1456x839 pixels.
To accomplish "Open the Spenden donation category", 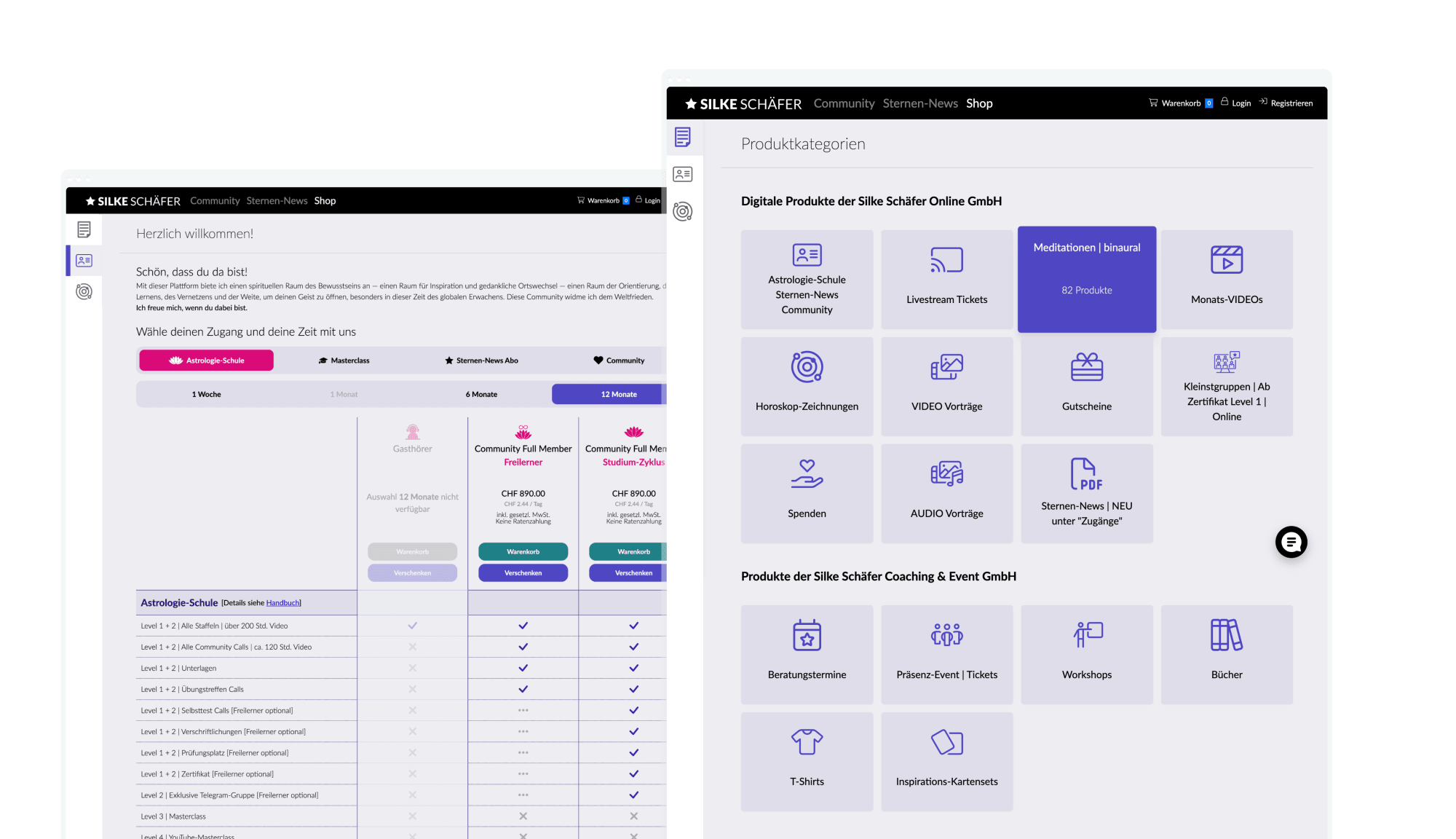I will click(807, 494).
